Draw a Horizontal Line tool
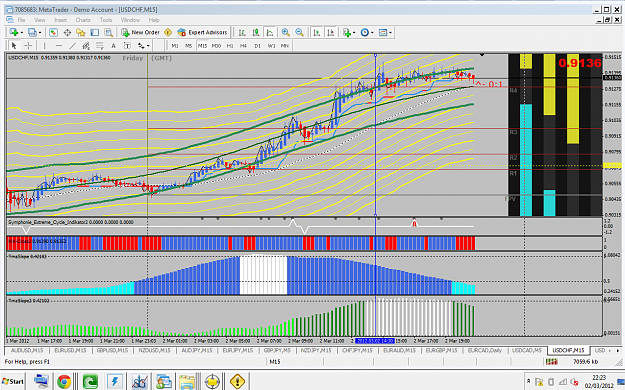 click(x=59, y=46)
